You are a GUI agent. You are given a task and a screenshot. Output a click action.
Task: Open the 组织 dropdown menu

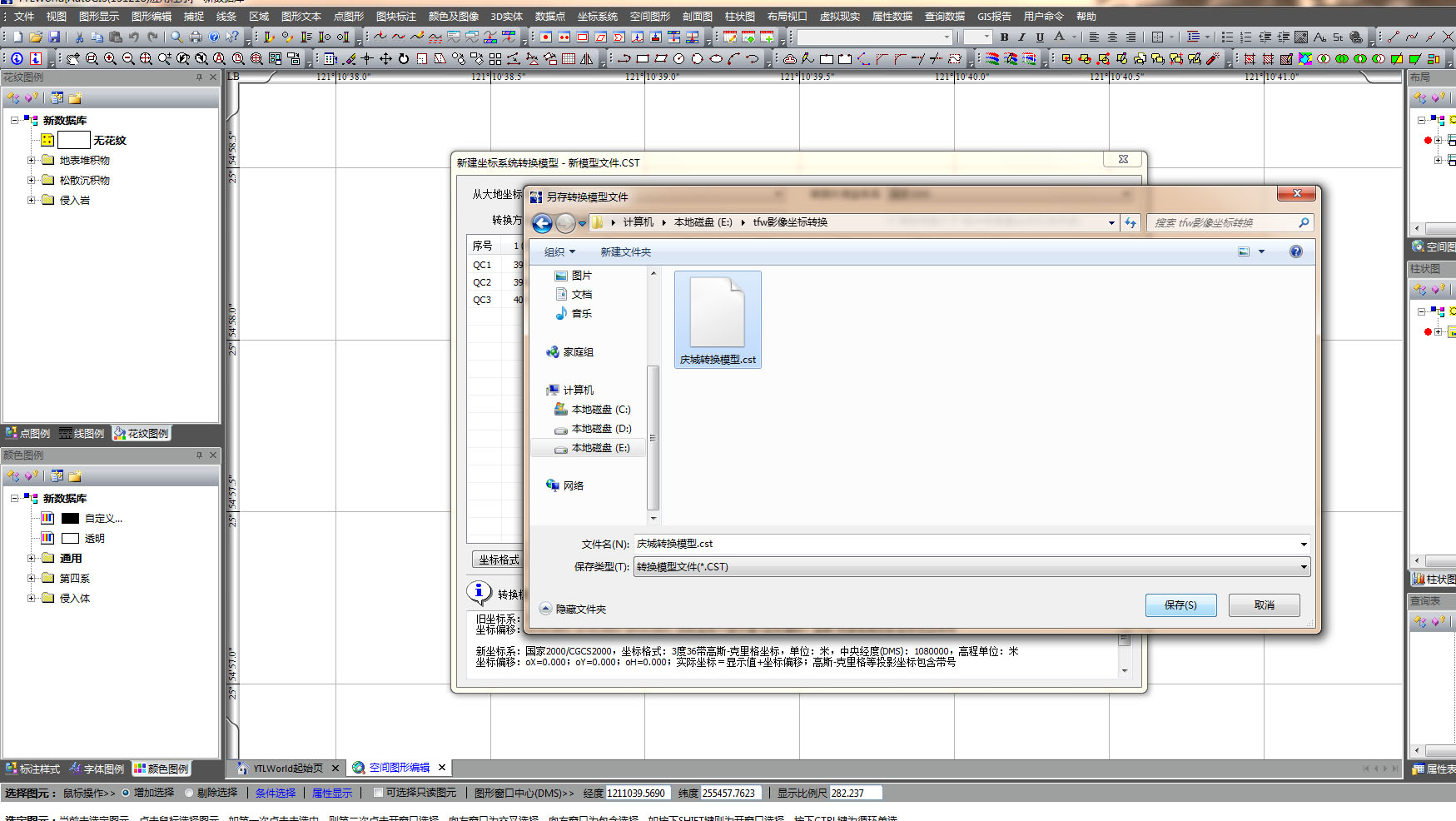(x=559, y=251)
